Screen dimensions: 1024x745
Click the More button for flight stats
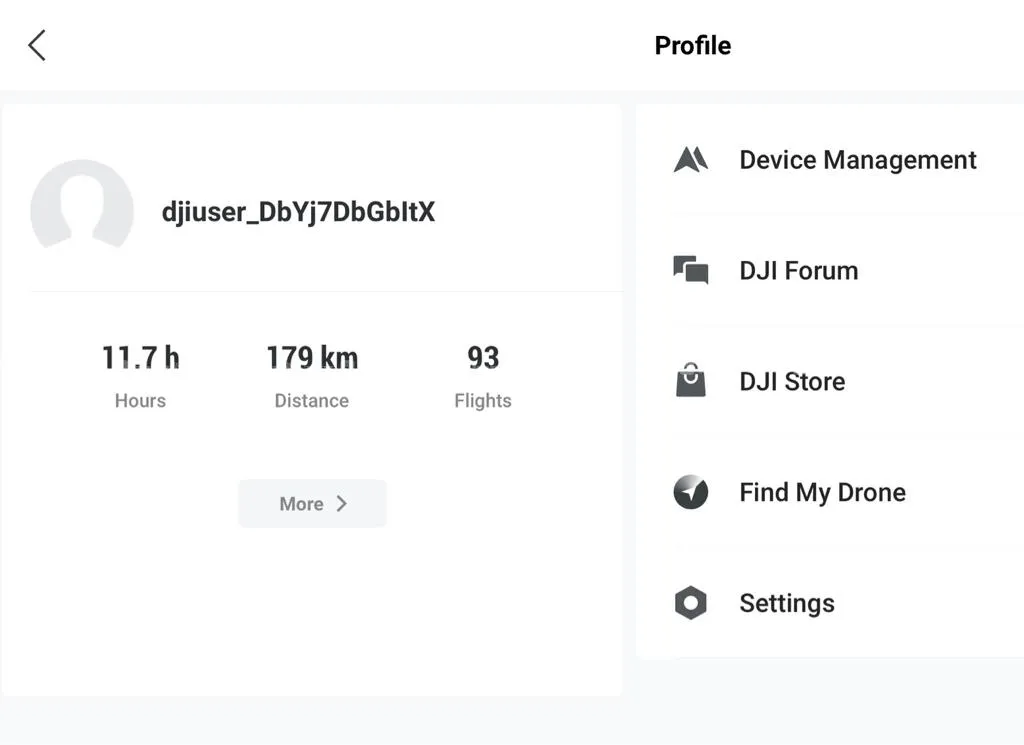point(312,503)
